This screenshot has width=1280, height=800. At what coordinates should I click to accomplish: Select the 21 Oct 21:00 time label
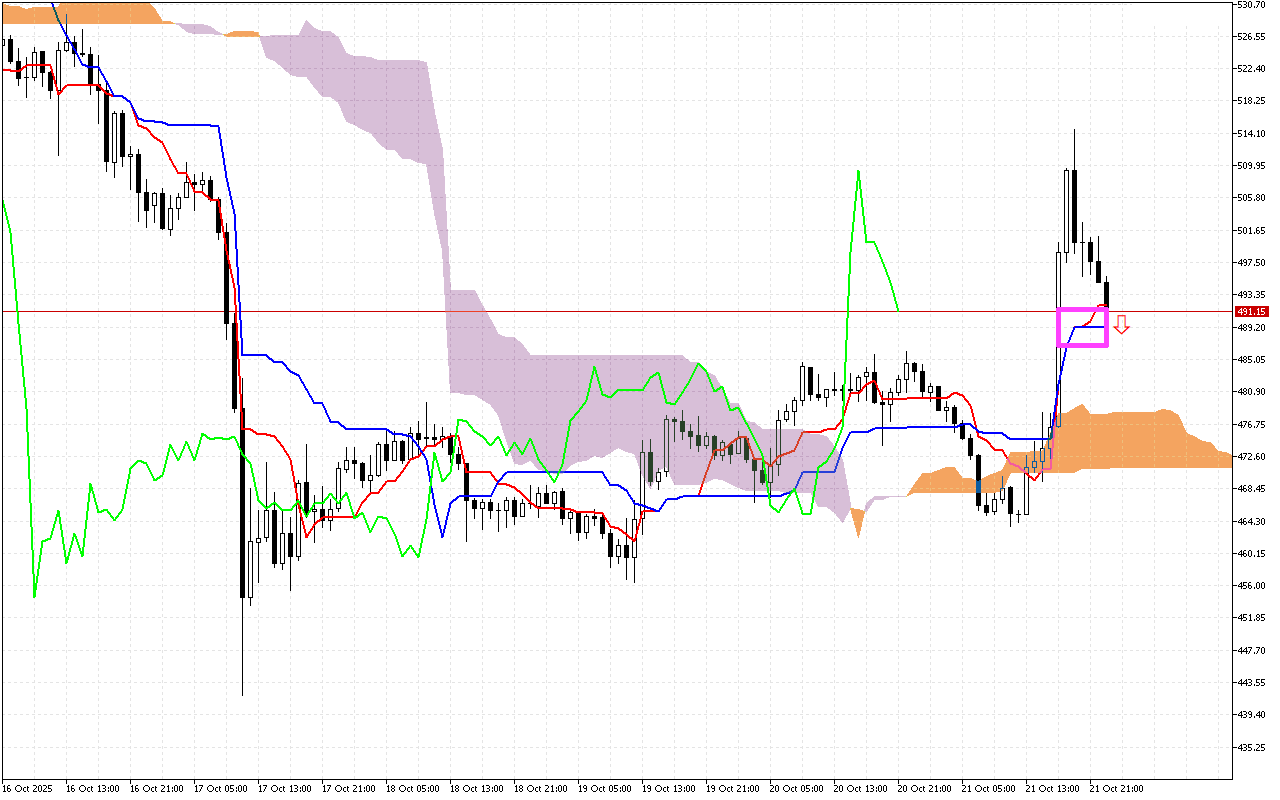coord(1117,788)
